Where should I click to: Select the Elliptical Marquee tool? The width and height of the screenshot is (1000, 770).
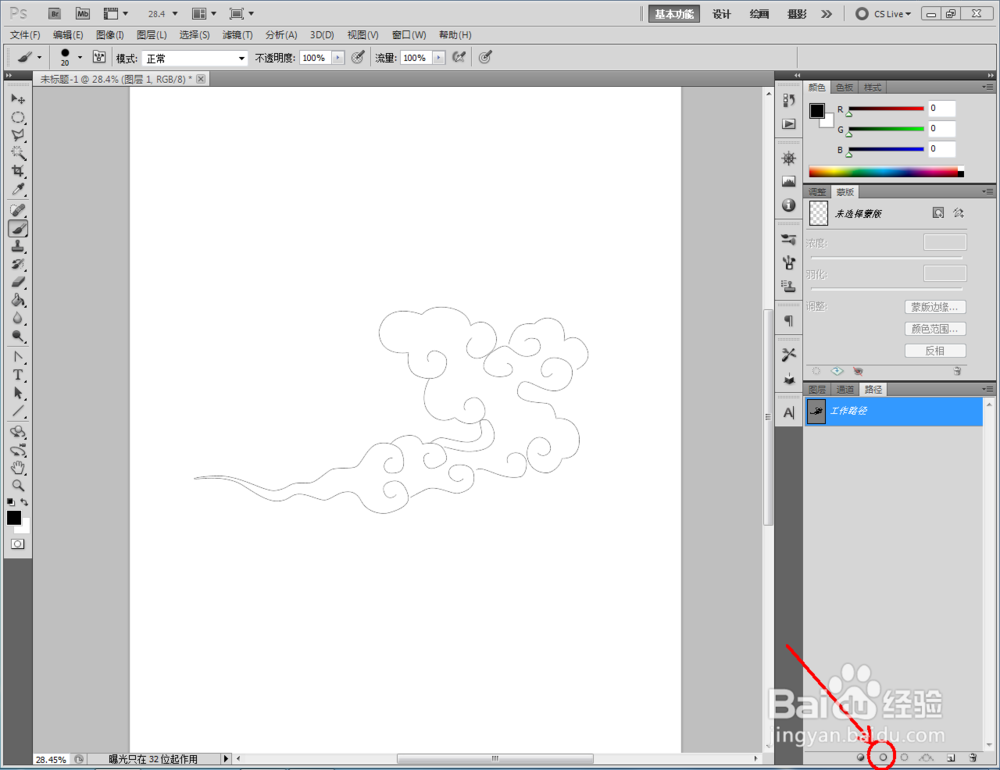18,117
